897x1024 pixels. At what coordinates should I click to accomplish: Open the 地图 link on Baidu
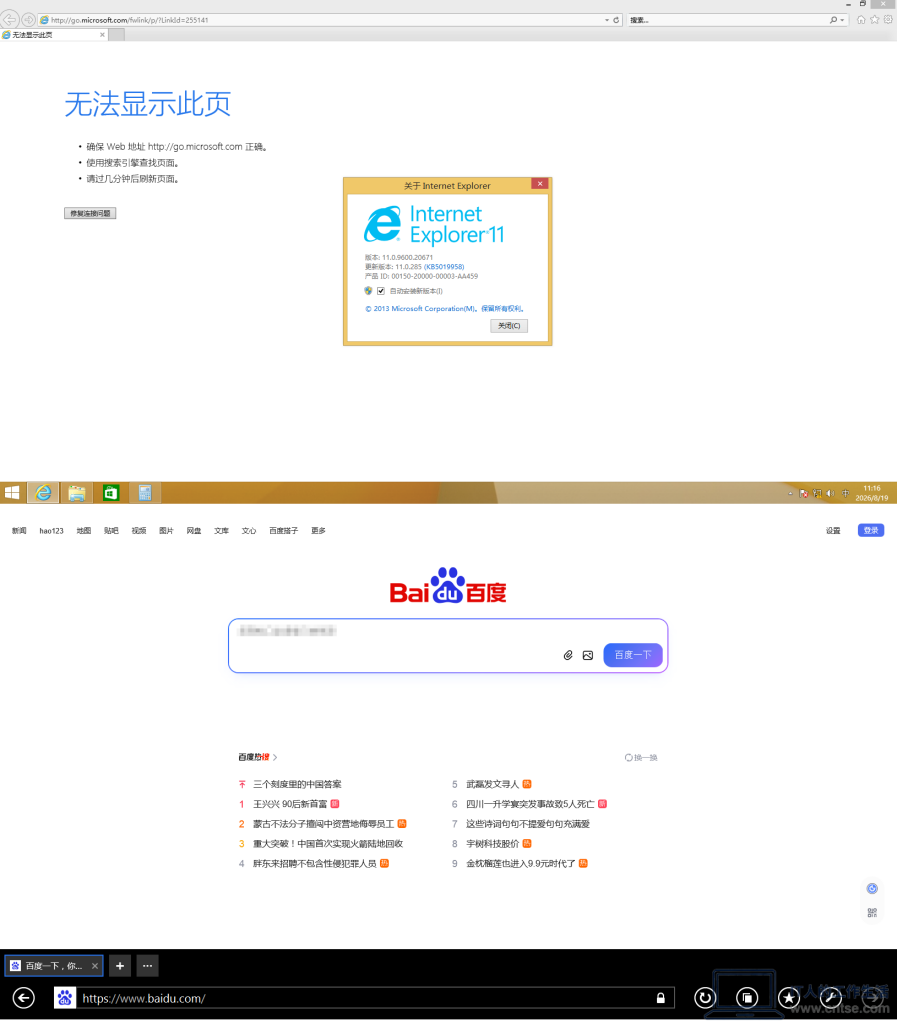[x=84, y=531]
